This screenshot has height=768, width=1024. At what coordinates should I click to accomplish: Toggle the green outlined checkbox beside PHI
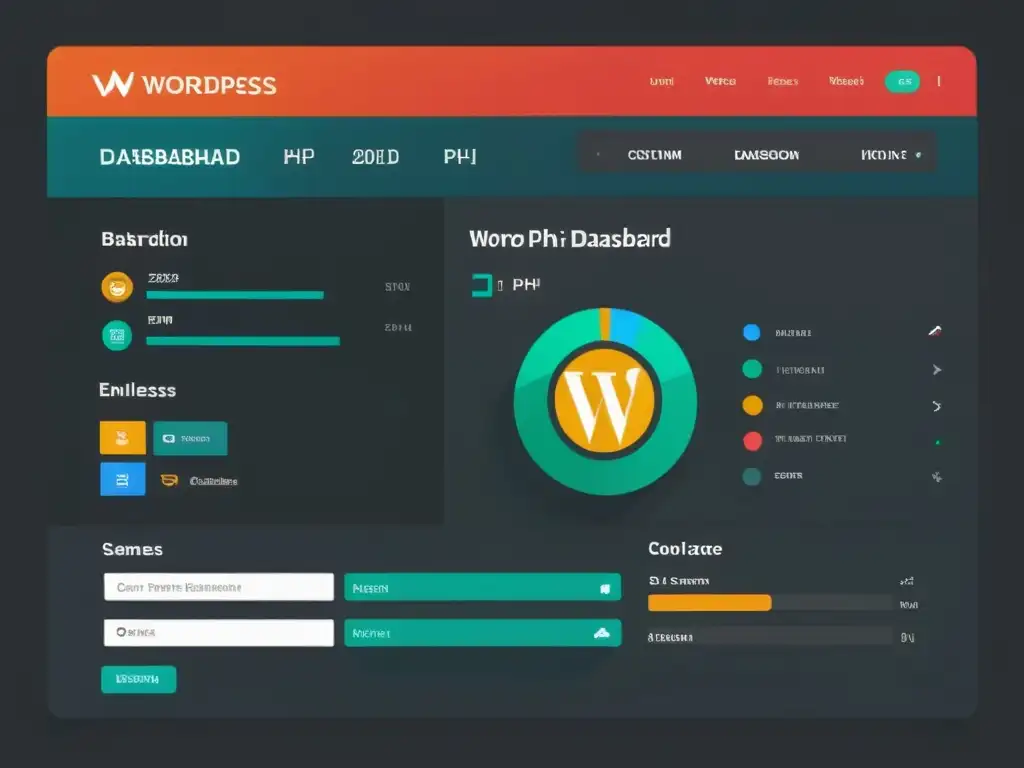tap(482, 286)
